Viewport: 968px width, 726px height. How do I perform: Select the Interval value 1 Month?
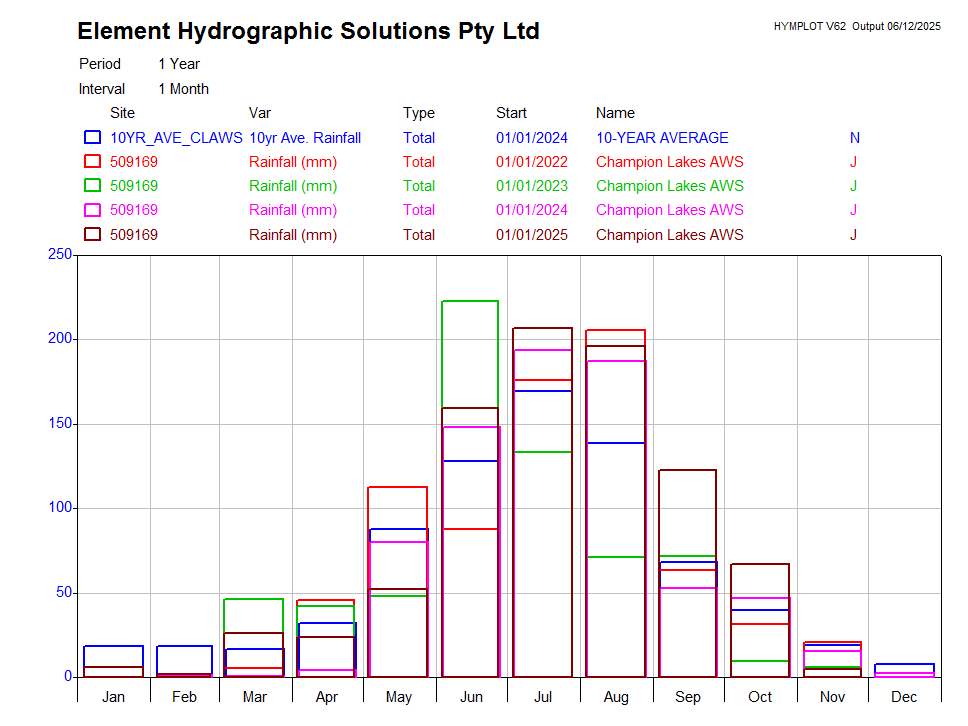point(183,89)
